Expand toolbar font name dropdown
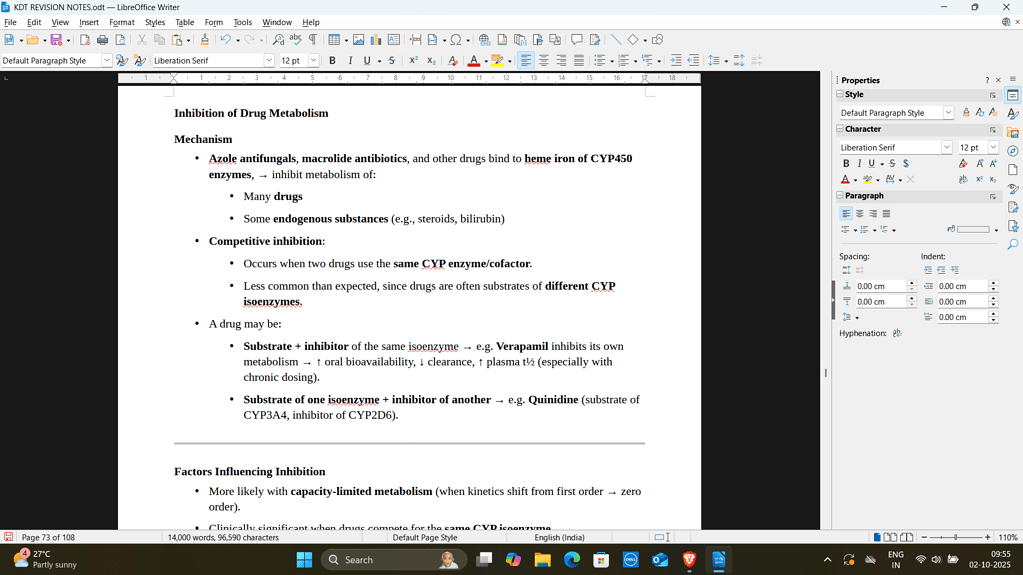1023x575 pixels. click(269, 60)
